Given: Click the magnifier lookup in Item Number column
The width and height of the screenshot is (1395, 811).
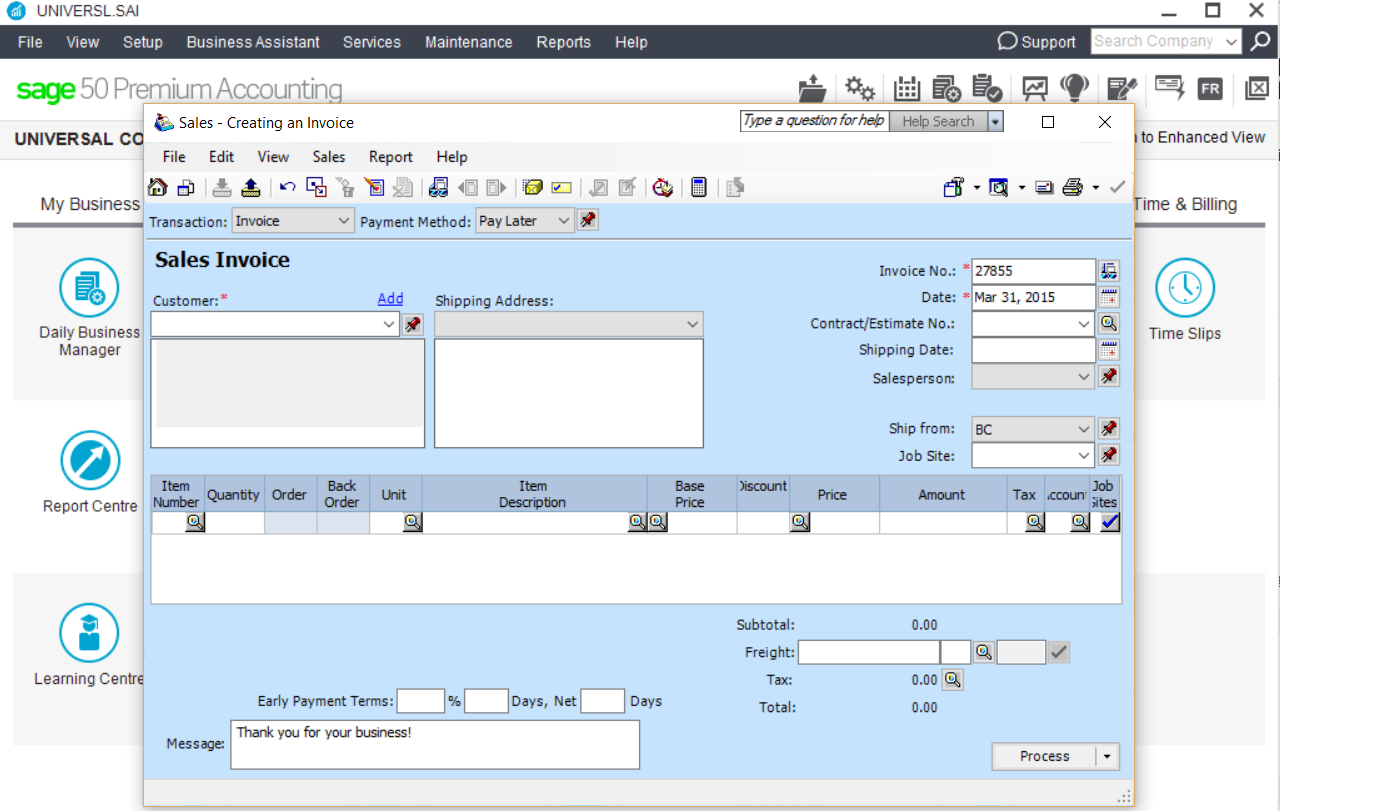Looking at the screenshot, I should click(194, 522).
